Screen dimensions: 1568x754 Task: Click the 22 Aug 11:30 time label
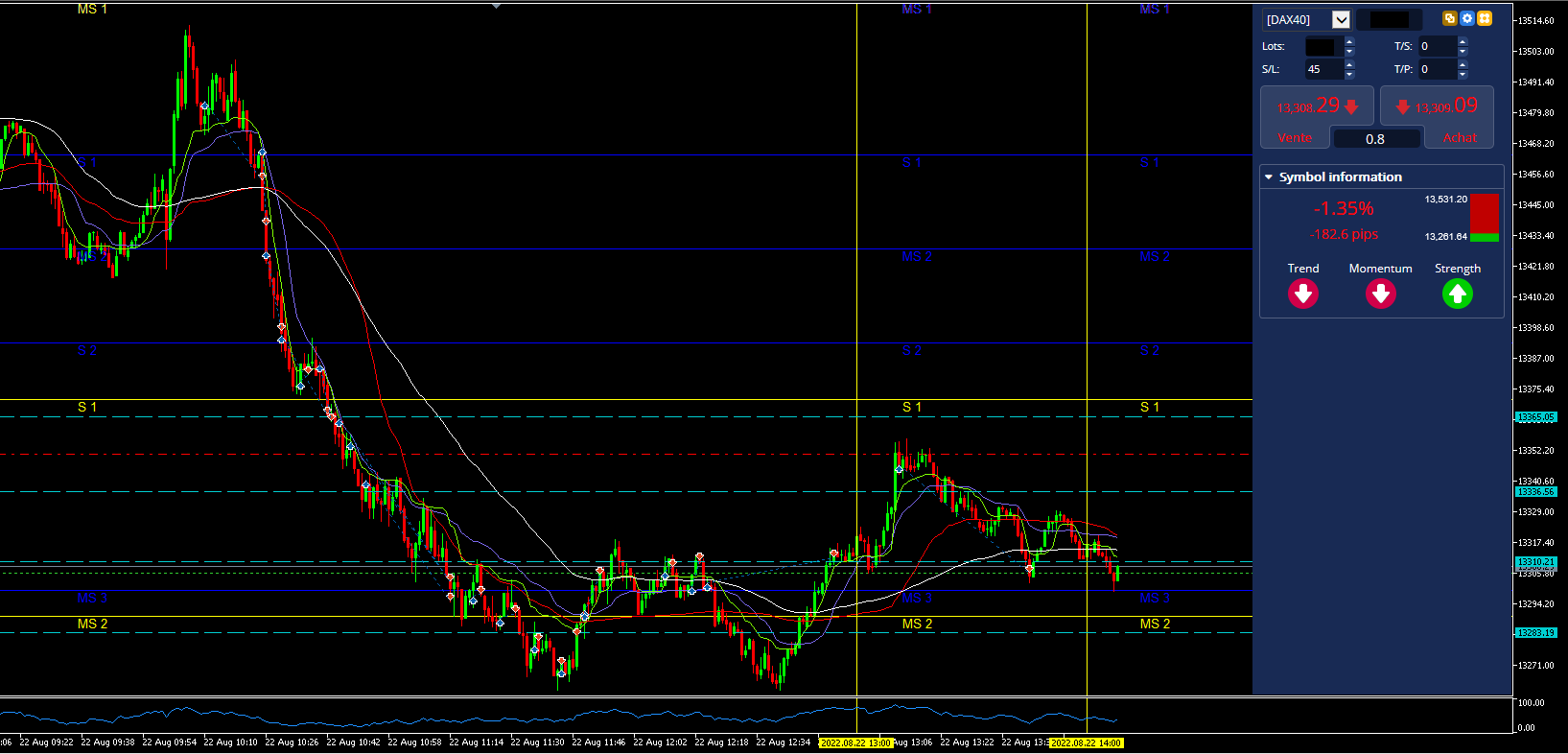click(x=537, y=742)
